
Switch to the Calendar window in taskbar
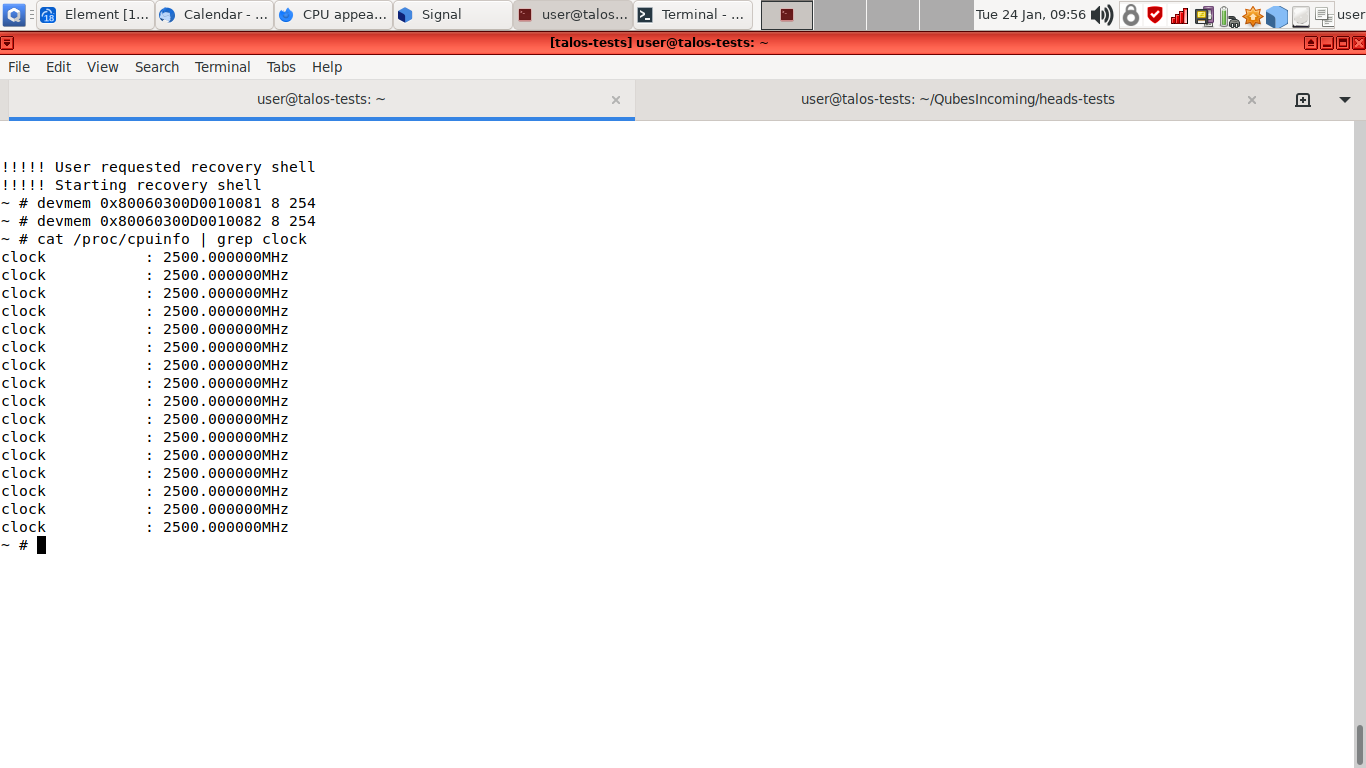coord(214,15)
